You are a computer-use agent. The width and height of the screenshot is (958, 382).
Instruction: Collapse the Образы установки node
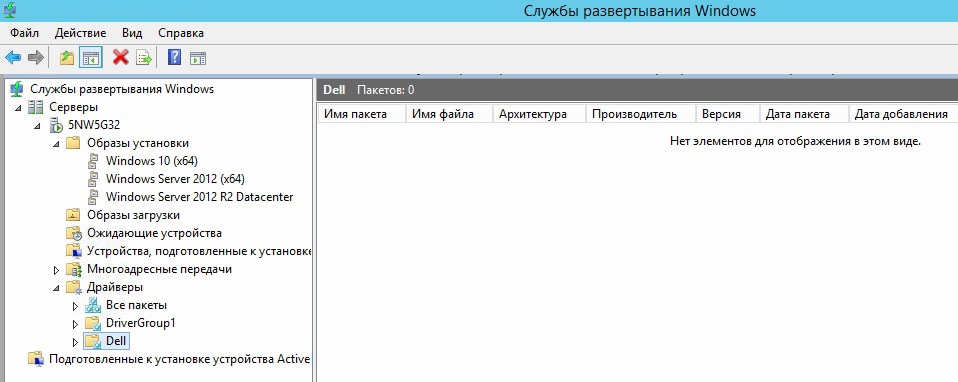point(56,144)
